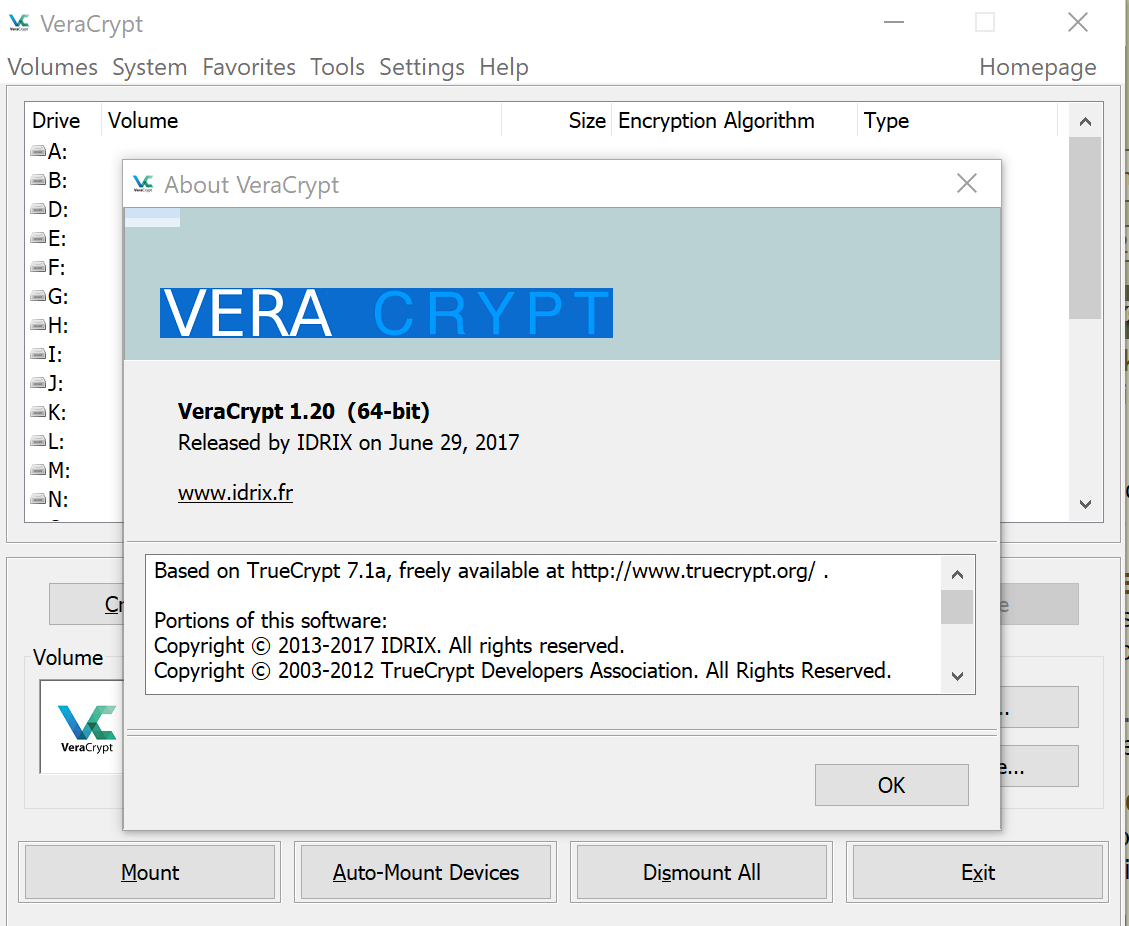Click the VeraCrypt icon in About title bar
The width and height of the screenshot is (1129, 926).
[143, 184]
